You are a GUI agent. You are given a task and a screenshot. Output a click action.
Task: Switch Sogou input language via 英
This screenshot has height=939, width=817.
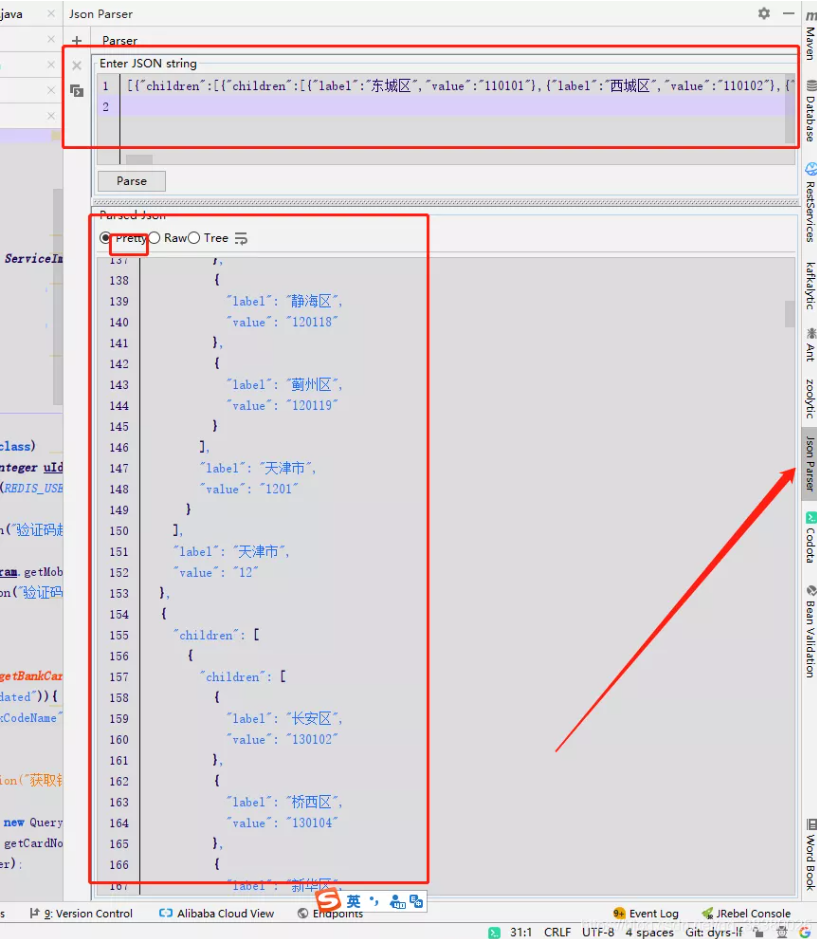353,901
